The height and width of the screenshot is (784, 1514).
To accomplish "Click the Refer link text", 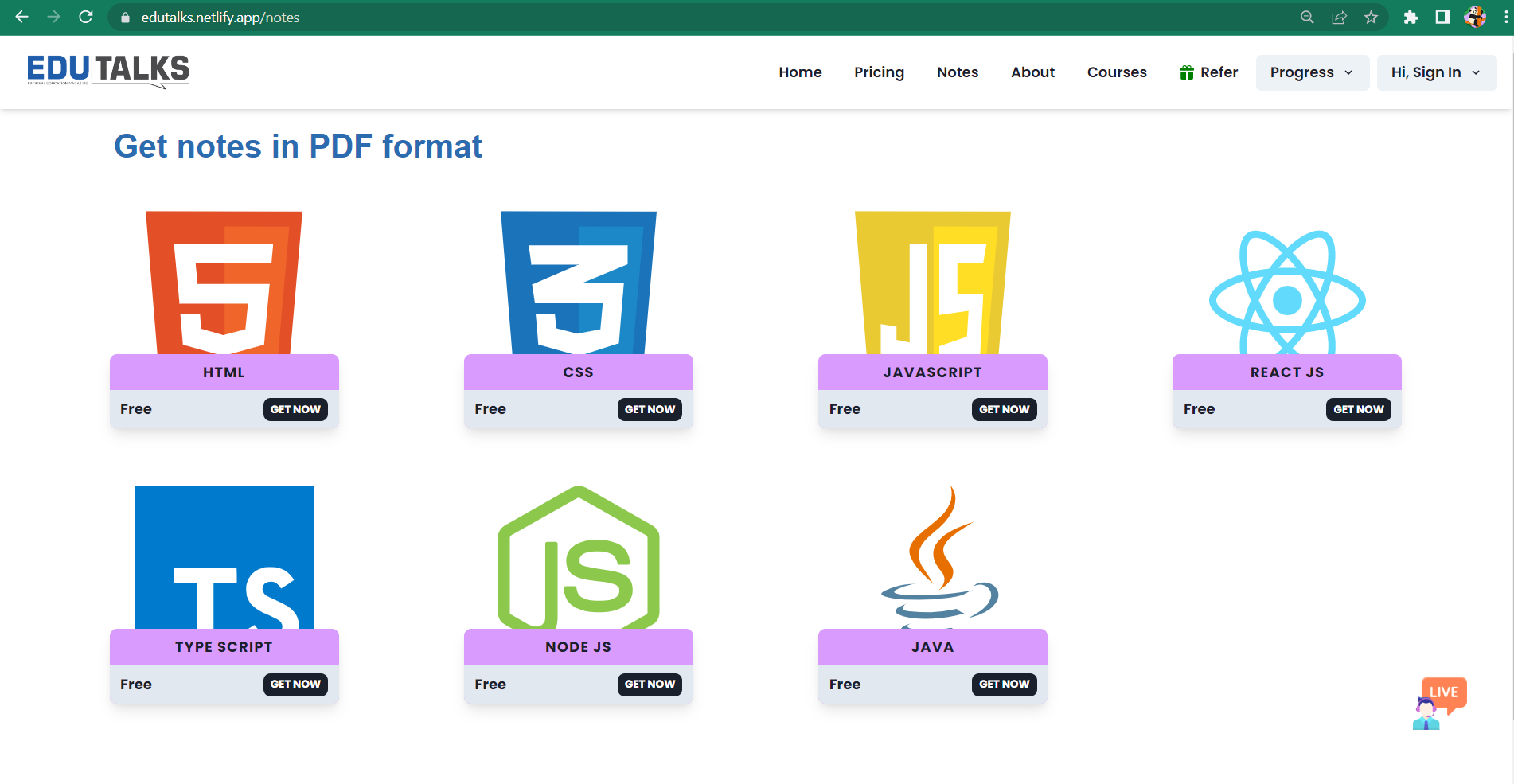I will 1219,72.
